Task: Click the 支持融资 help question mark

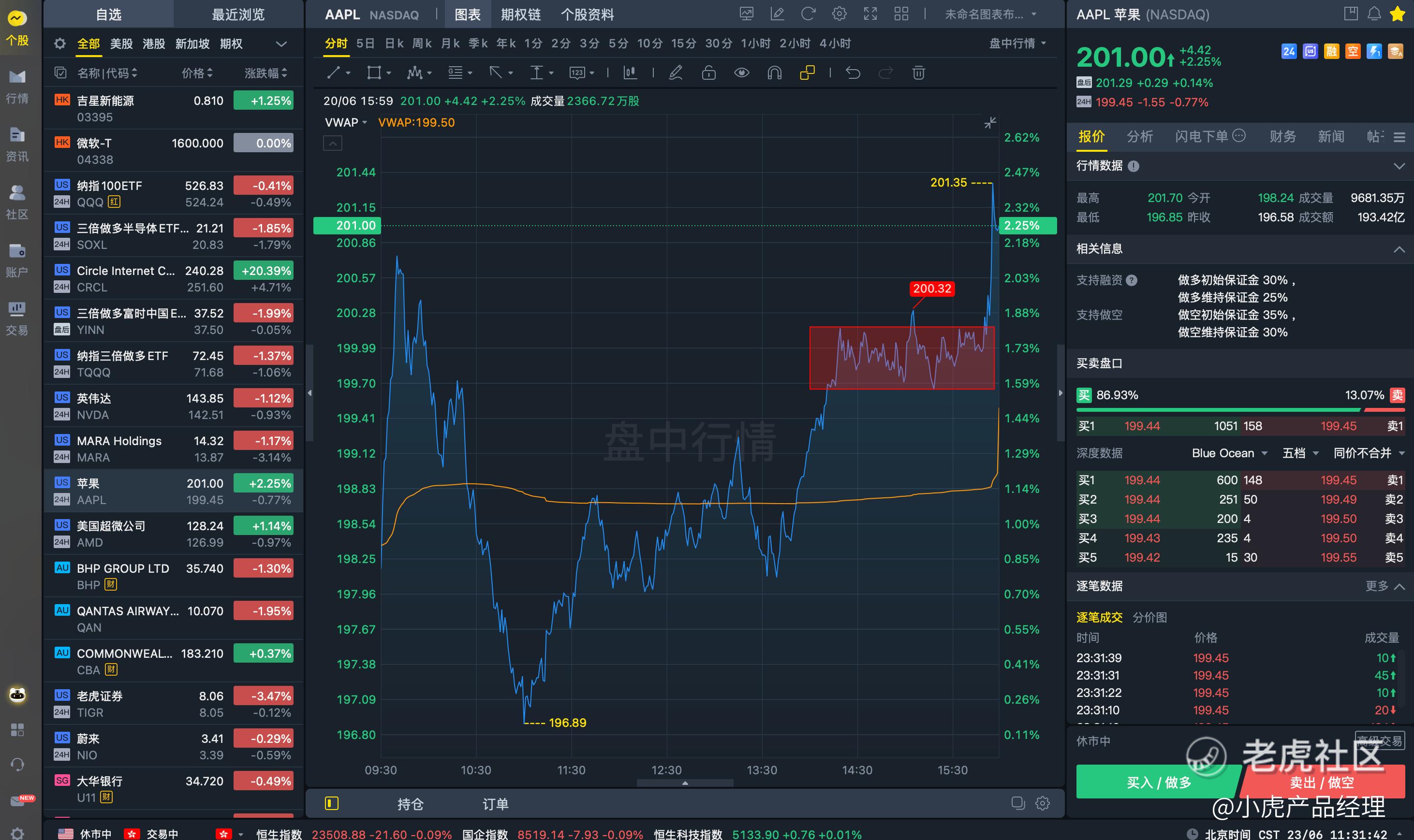Action: [x=1132, y=280]
